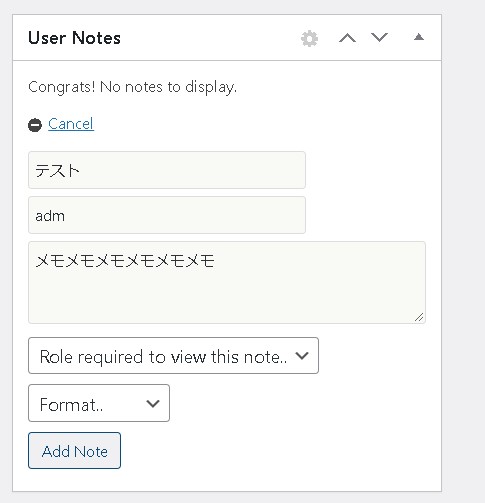Click the minus circle icon beside Cancel
Screen dimensions: 485x503
click(x=35, y=125)
